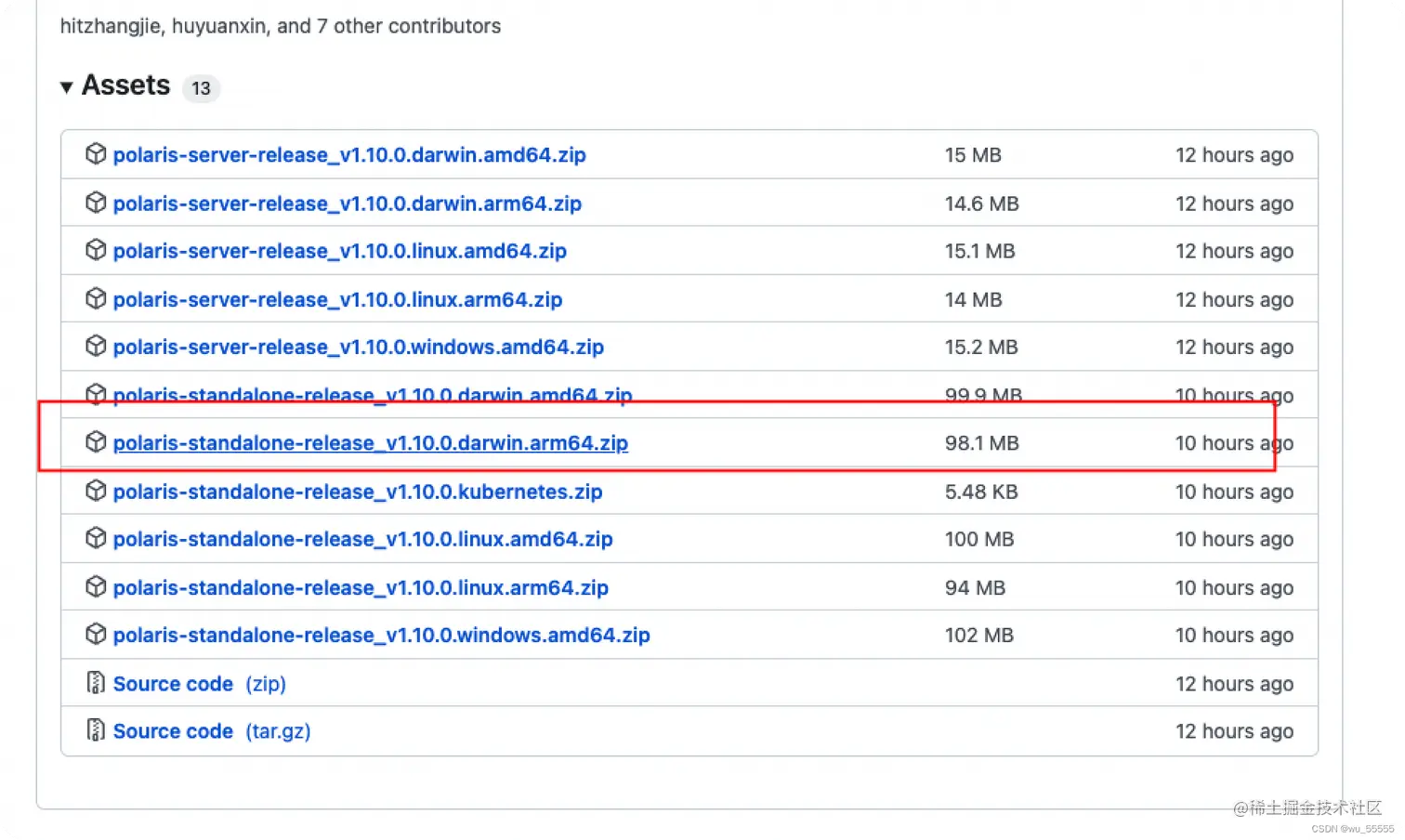Viewport: 1405px width, 840px height.
Task: Click the 15.1 MB size value
Action: pos(980,251)
